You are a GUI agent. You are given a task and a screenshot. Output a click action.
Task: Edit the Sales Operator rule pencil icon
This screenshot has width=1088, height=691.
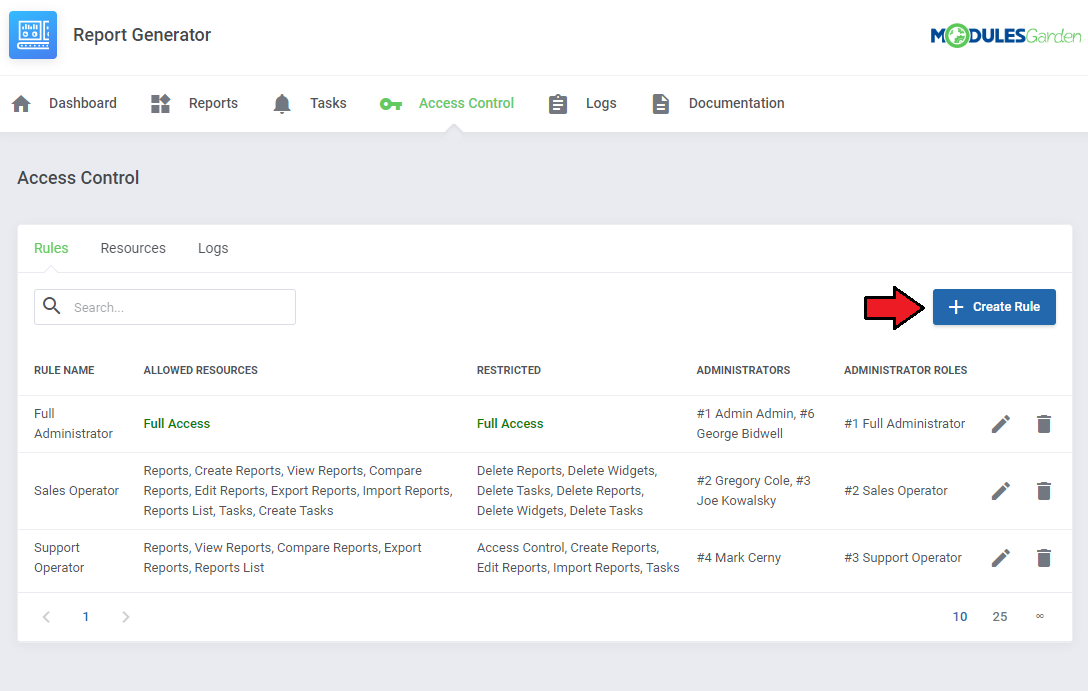[1001, 491]
